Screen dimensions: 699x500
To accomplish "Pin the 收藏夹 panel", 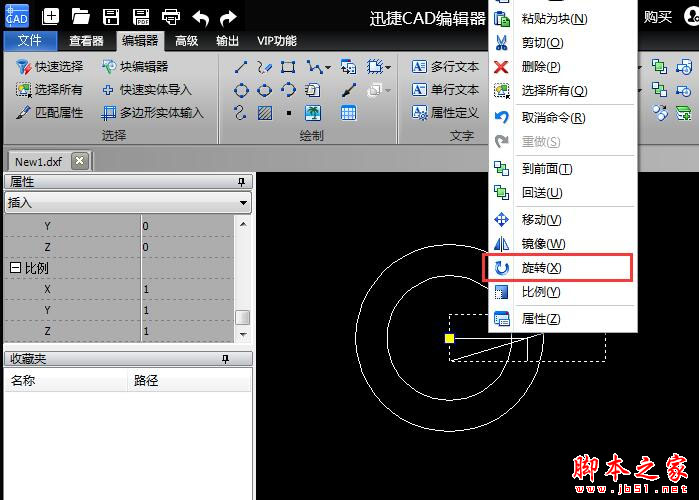I will tap(226, 359).
